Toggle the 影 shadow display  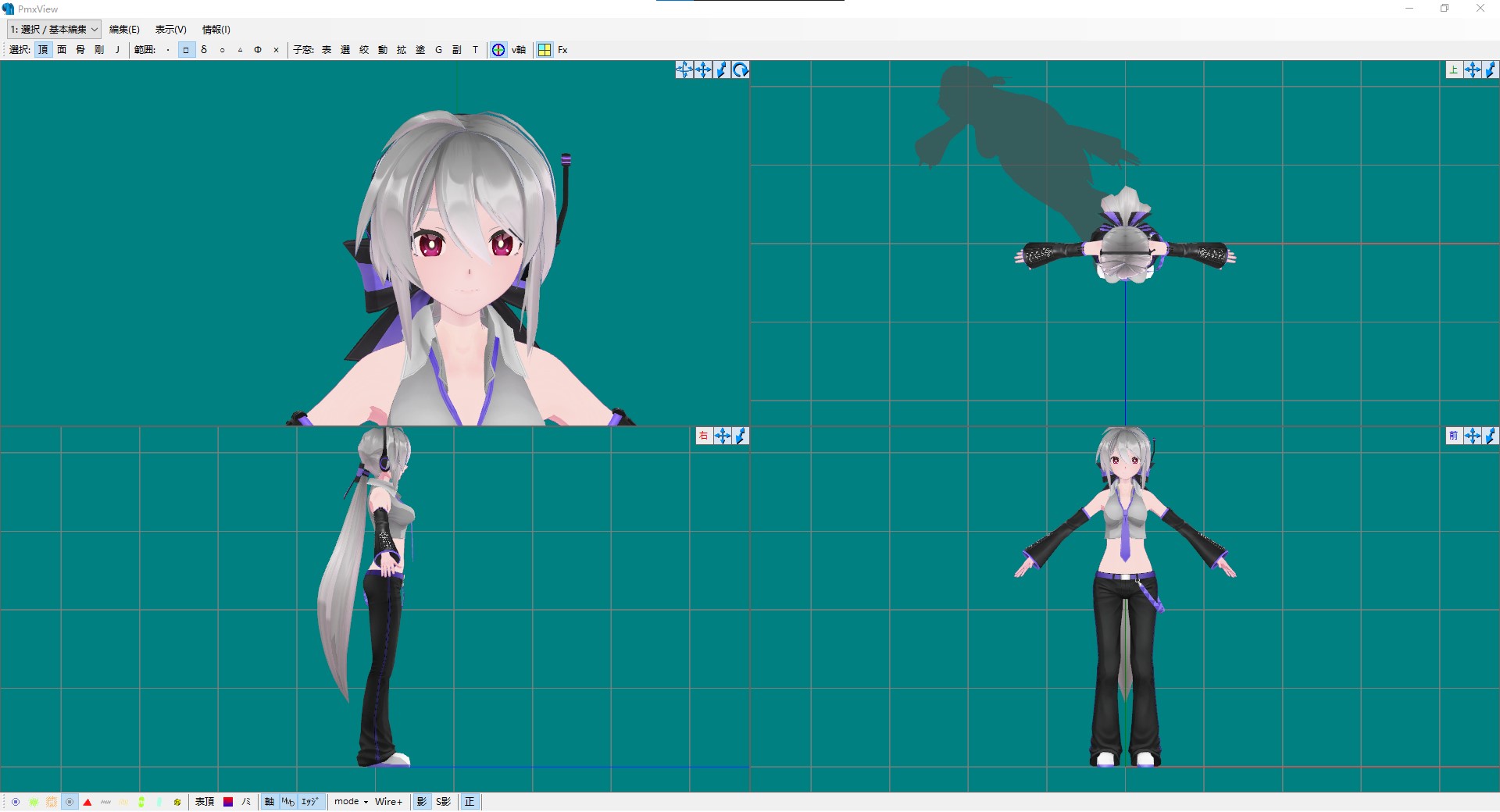click(421, 802)
